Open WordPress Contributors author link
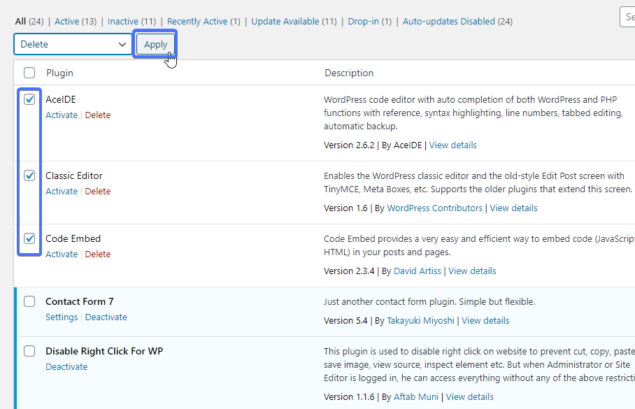The height and width of the screenshot is (409, 635). point(435,208)
